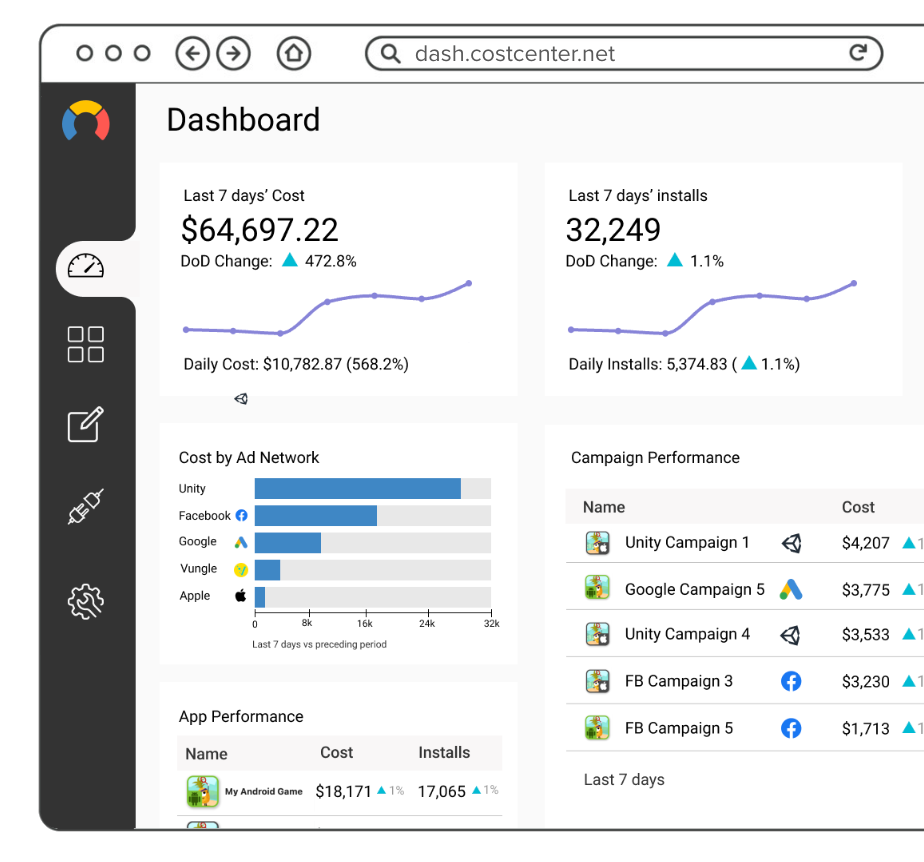
Task: Open the Unity Campaign 1 name
Action: (687, 542)
